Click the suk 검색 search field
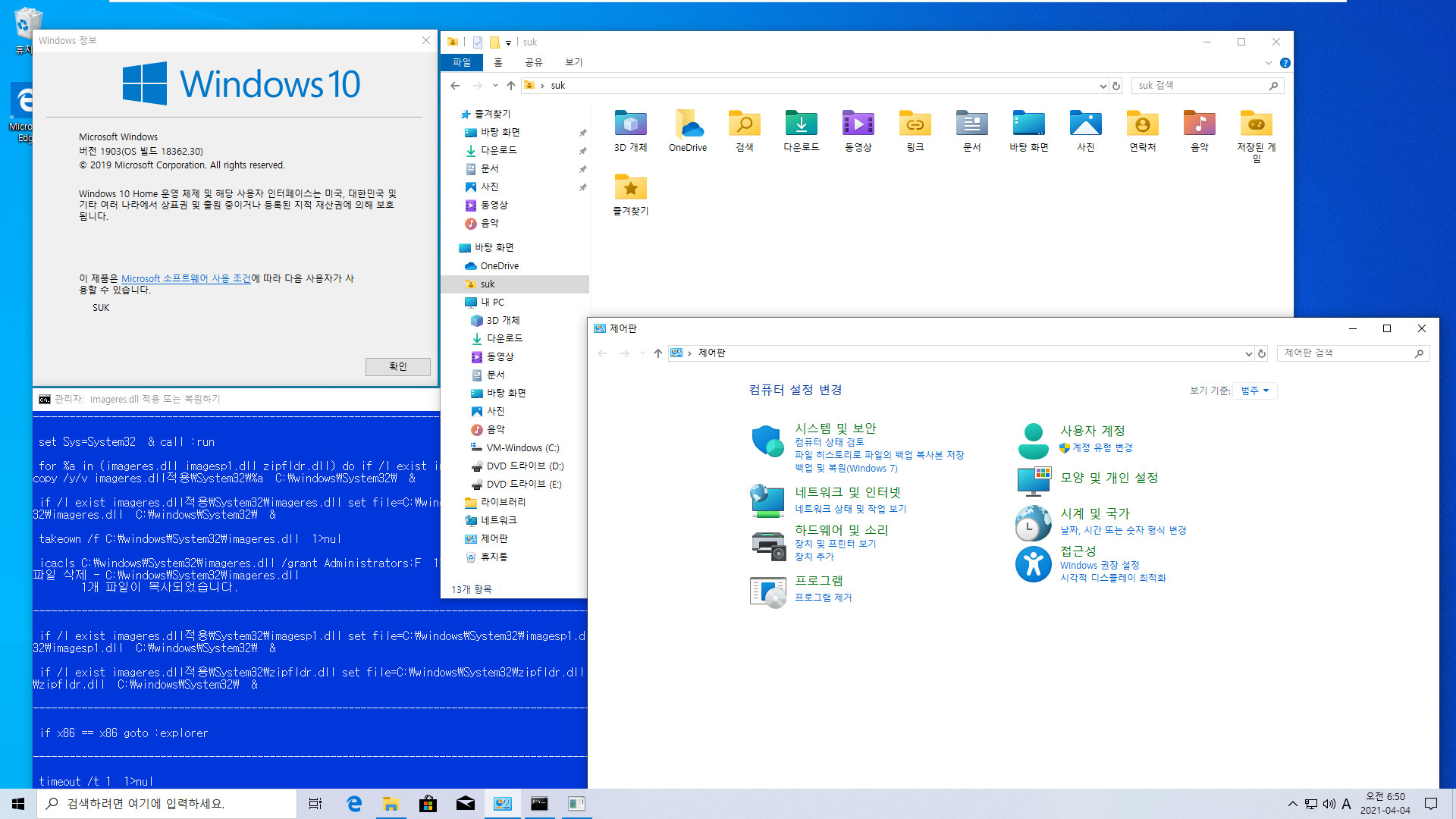Image resolution: width=1456 pixels, height=819 pixels. coord(1202,86)
